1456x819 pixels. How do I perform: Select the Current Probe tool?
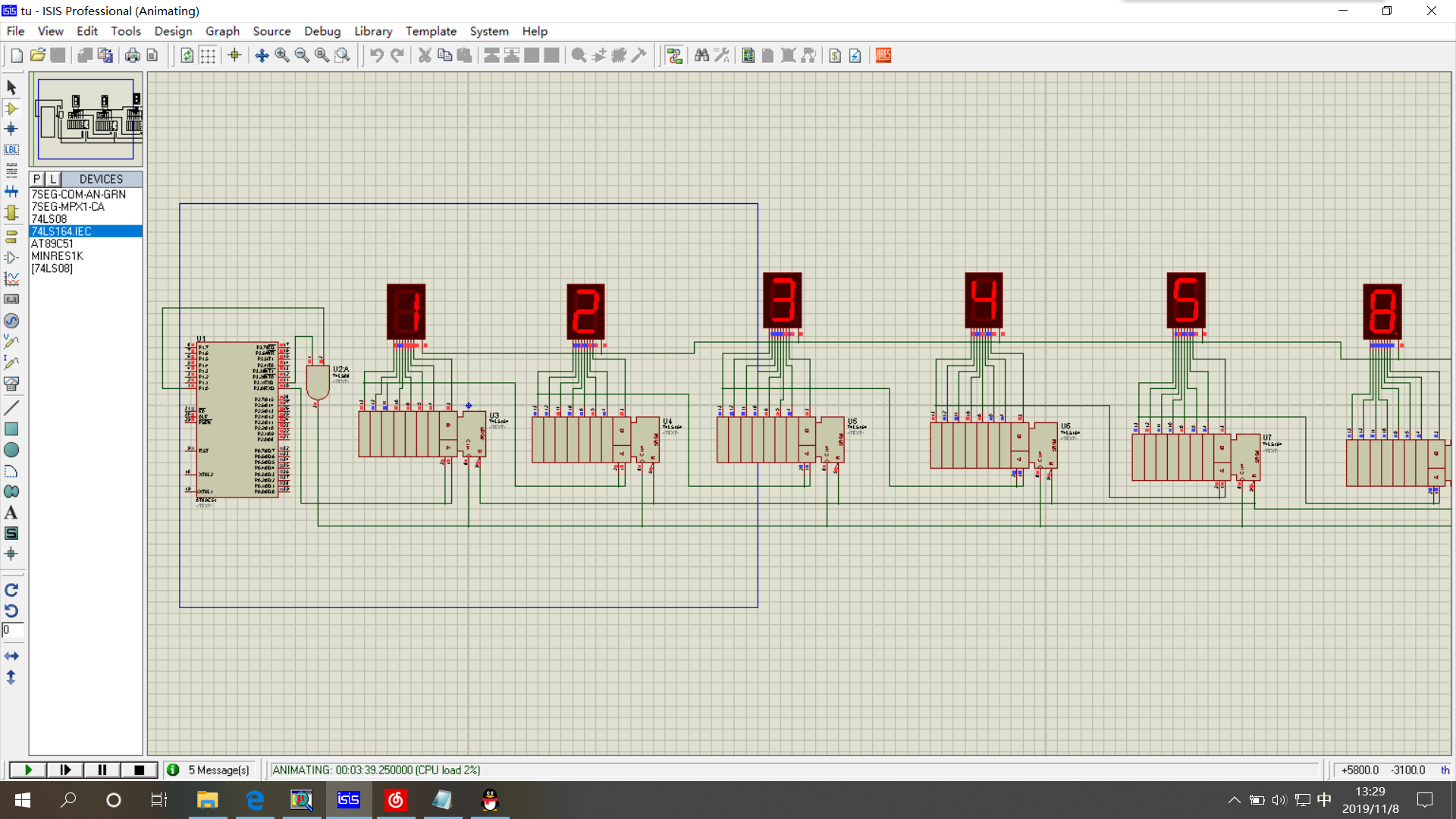point(11,362)
